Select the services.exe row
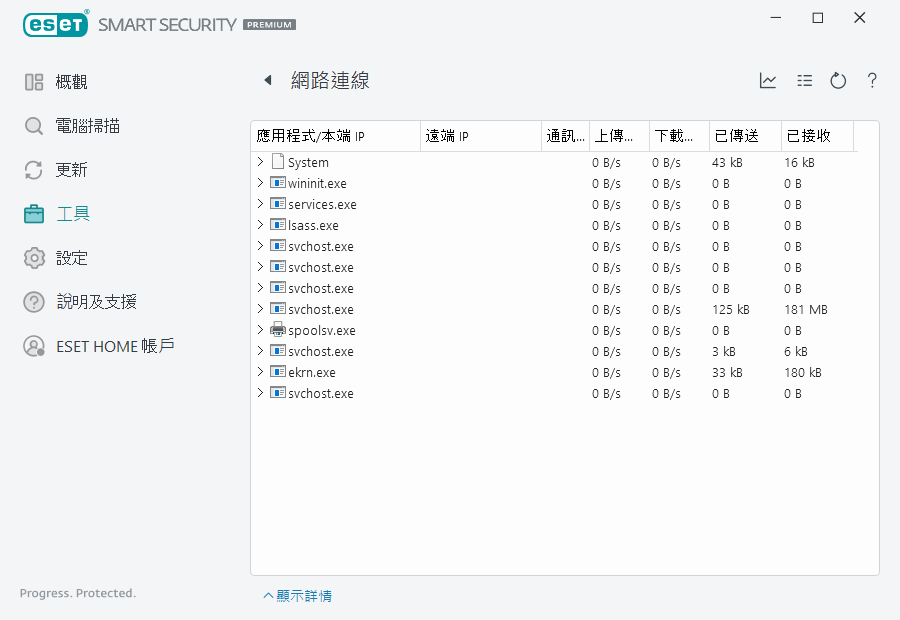This screenshot has height=620, width=900. 322,204
